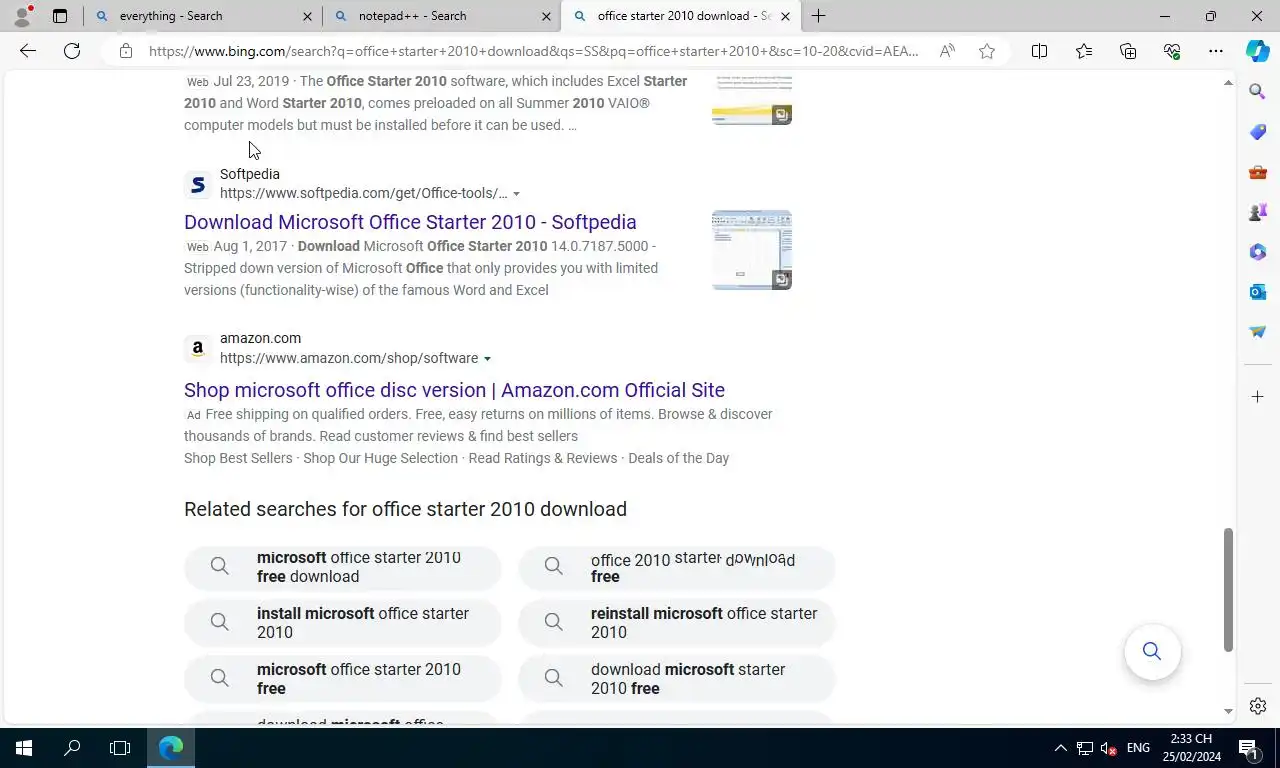Viewport: 1280px width, 768px height.
Task: Switch to 'notepad++ - Search' tab
Action: pyautogui.click(x=441, y=16)
